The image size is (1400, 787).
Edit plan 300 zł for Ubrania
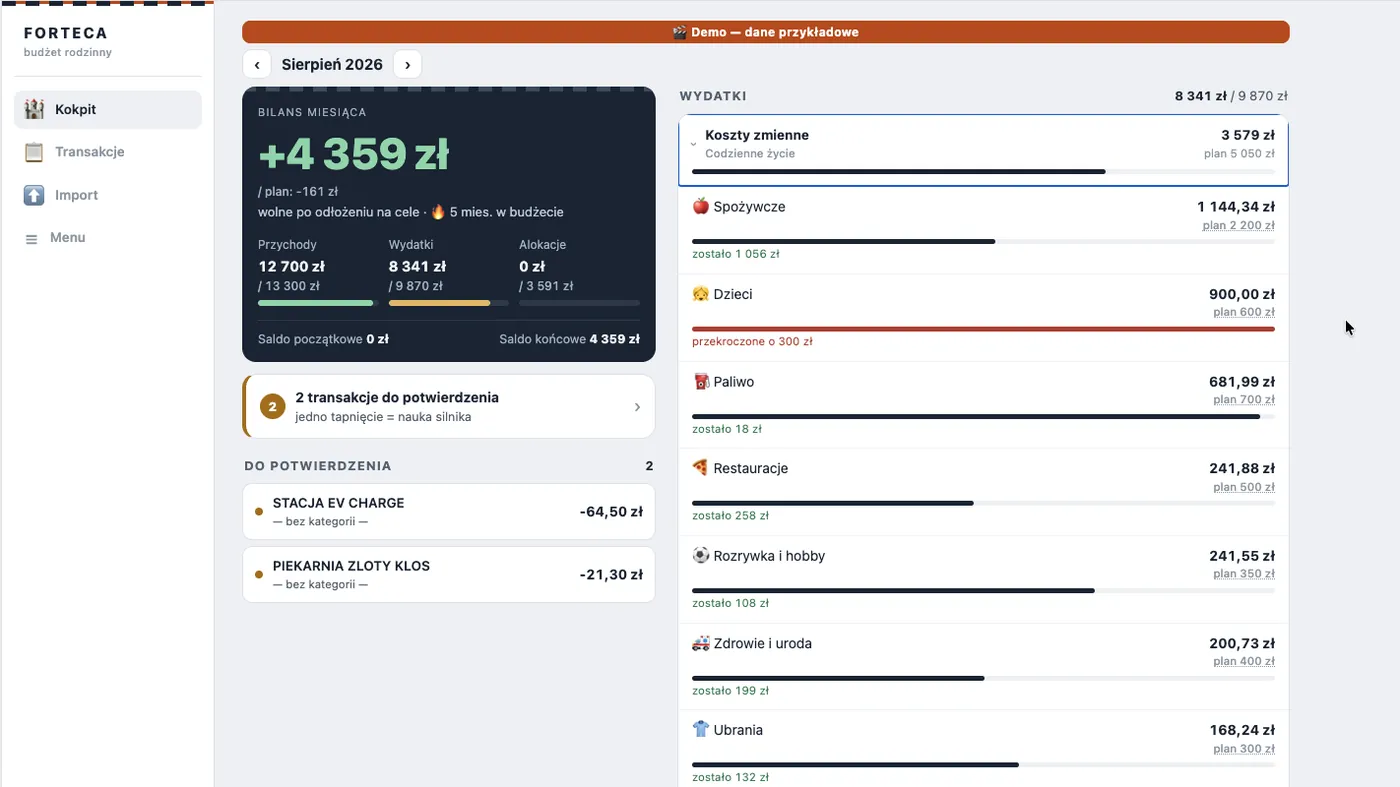(x=1244, y=749)
